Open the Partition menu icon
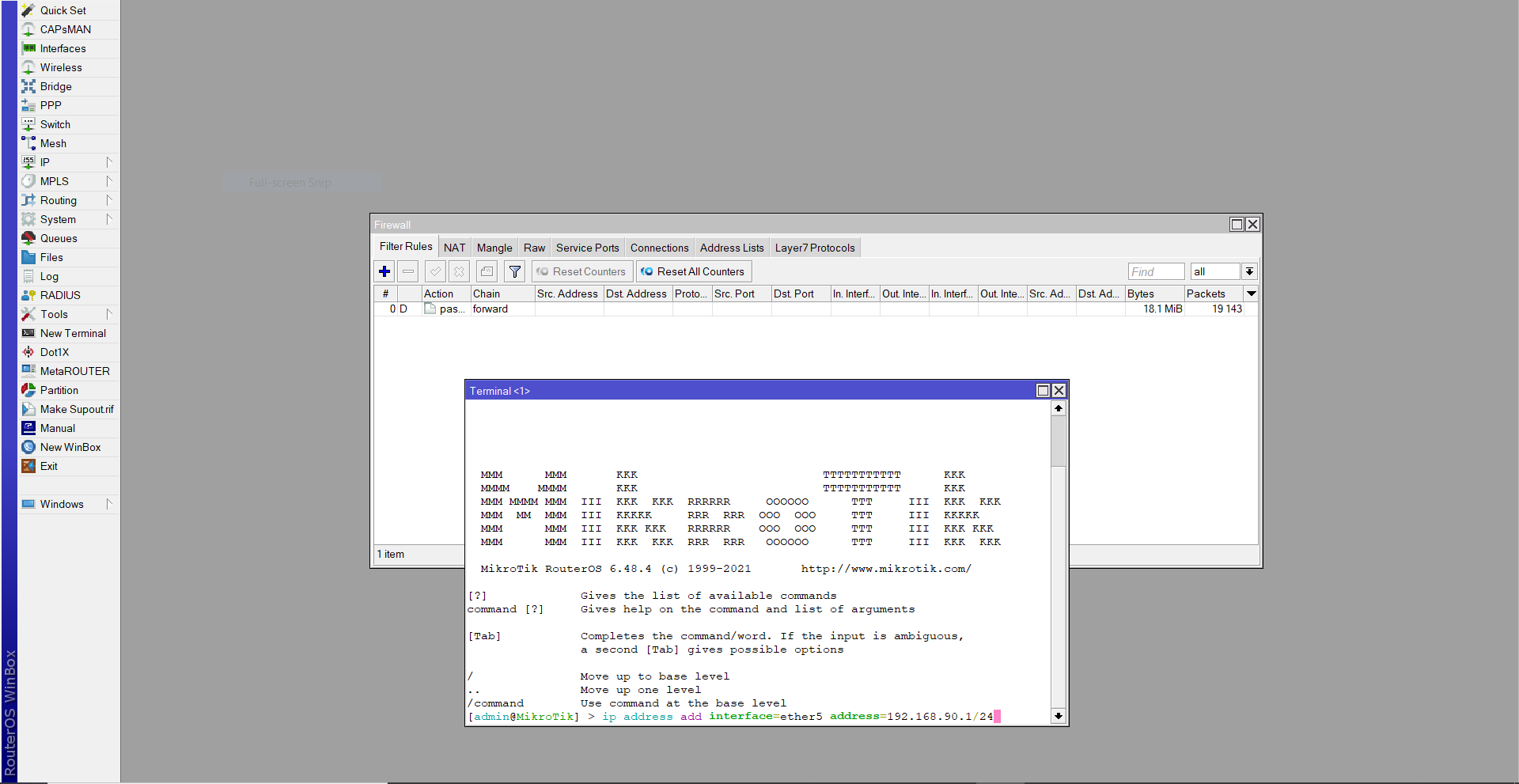The width and height of the screenshot is (1519, 784). [28, 390]
